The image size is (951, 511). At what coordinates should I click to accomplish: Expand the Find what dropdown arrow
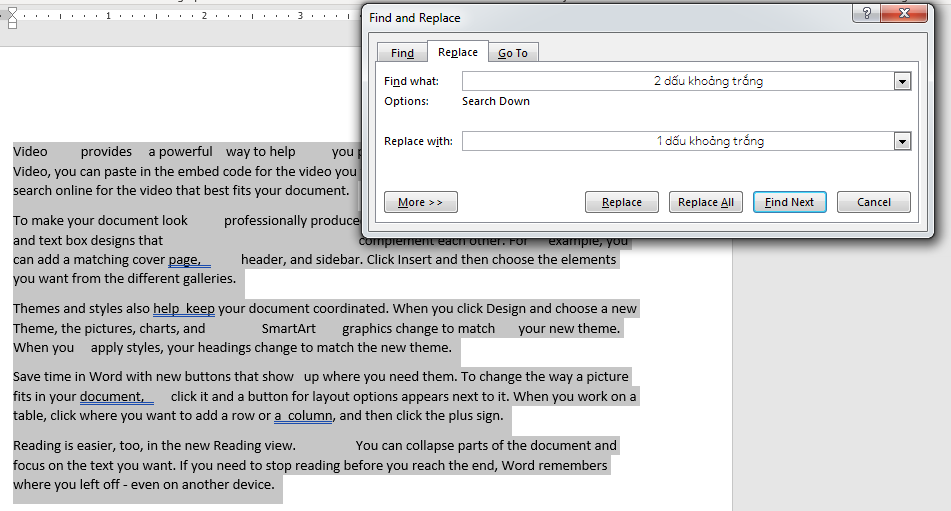pyautogui.click(x=903, y=82)
